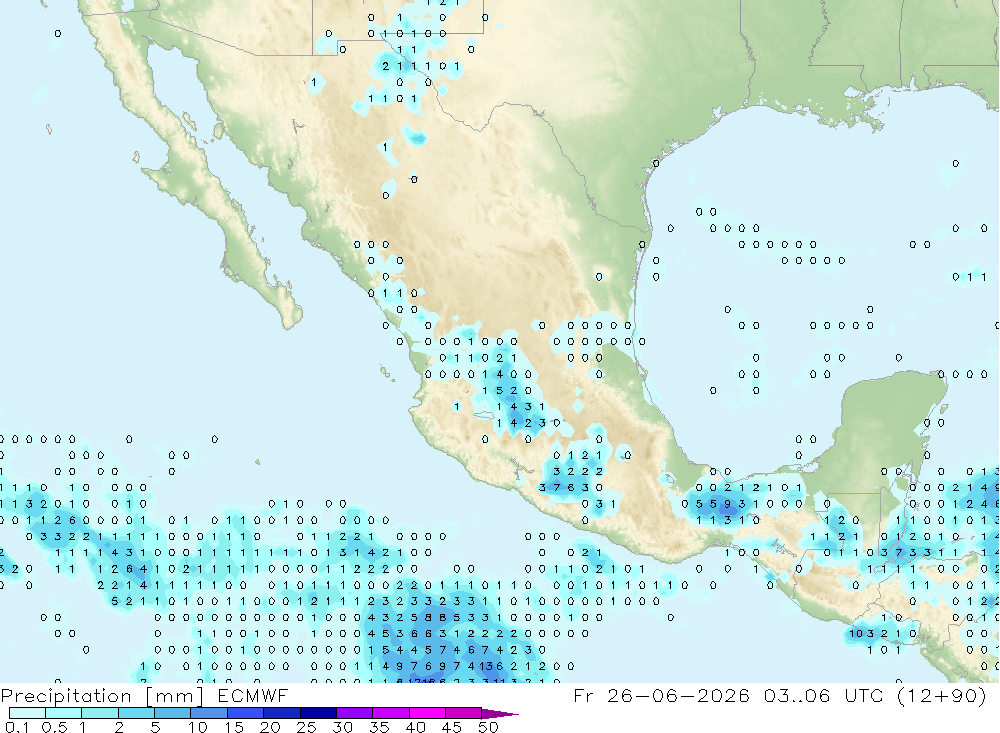Click the 25–30 mm navy legend swatch
The height and width of the screenshot is (733, 1000).
(318, 713)
